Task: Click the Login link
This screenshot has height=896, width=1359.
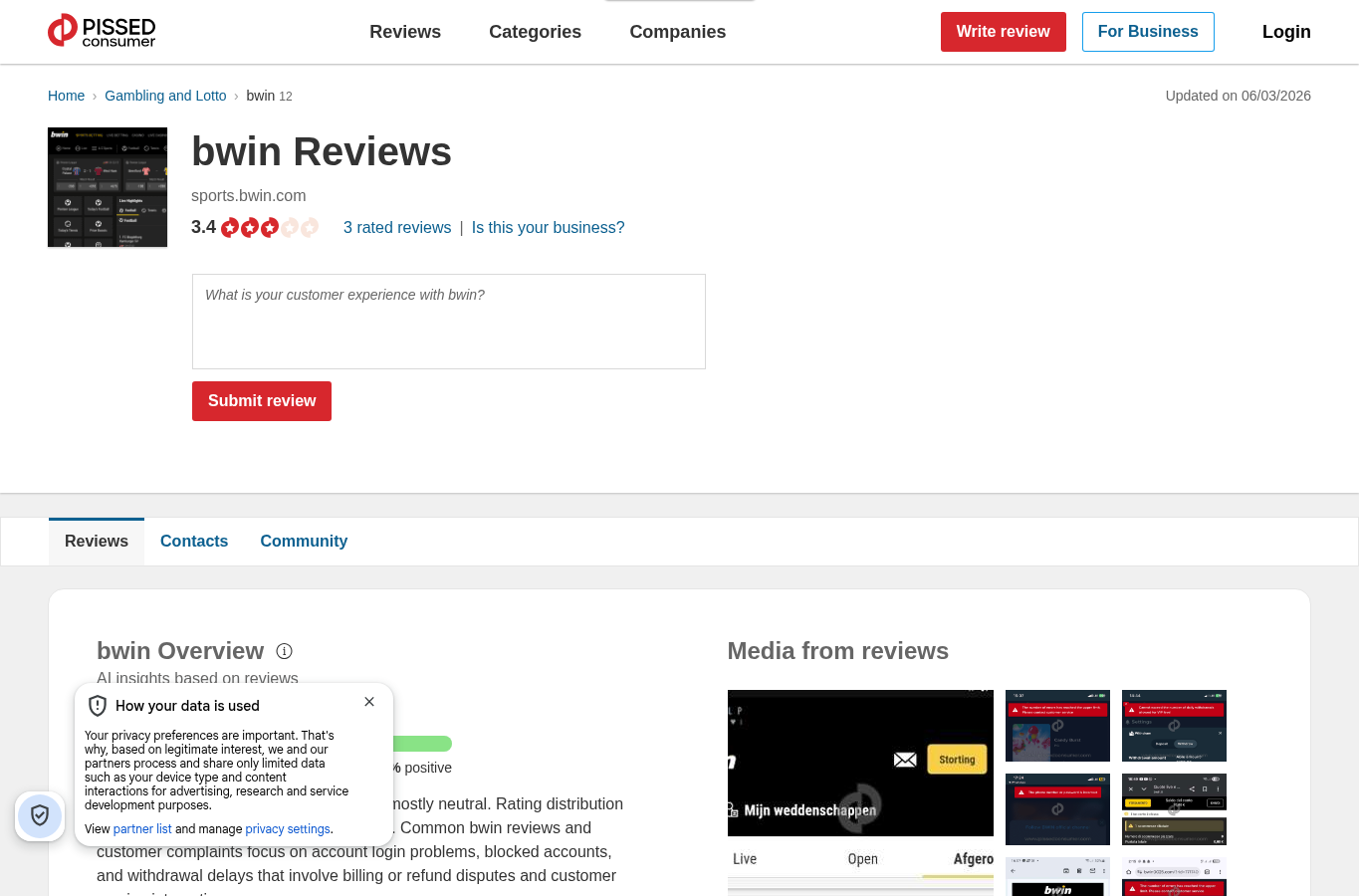Action: [1286, 32]
